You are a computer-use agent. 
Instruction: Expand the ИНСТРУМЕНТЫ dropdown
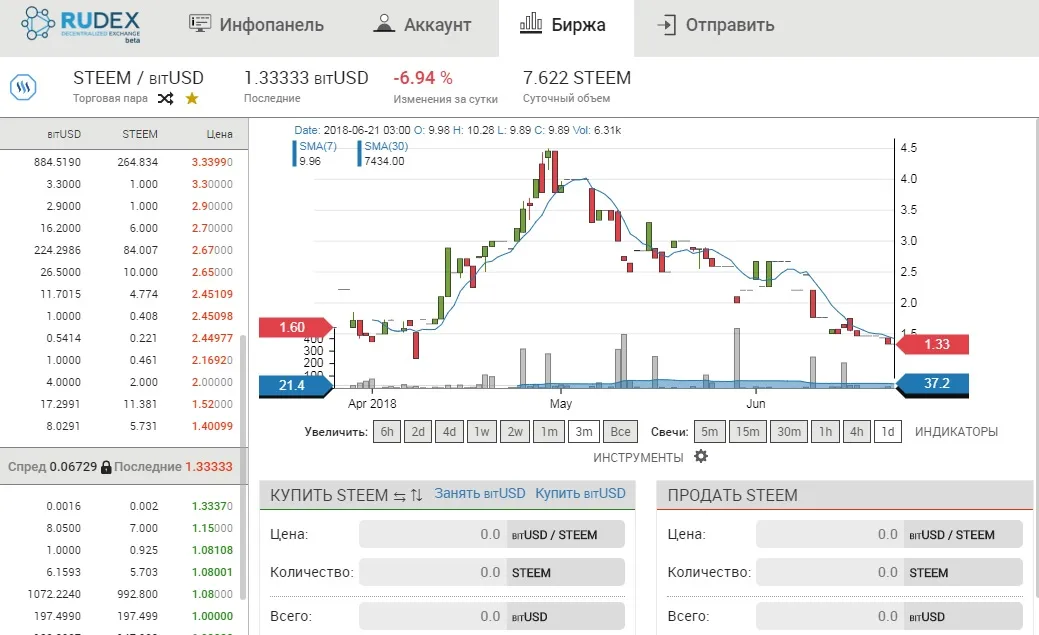click(638, 457)
